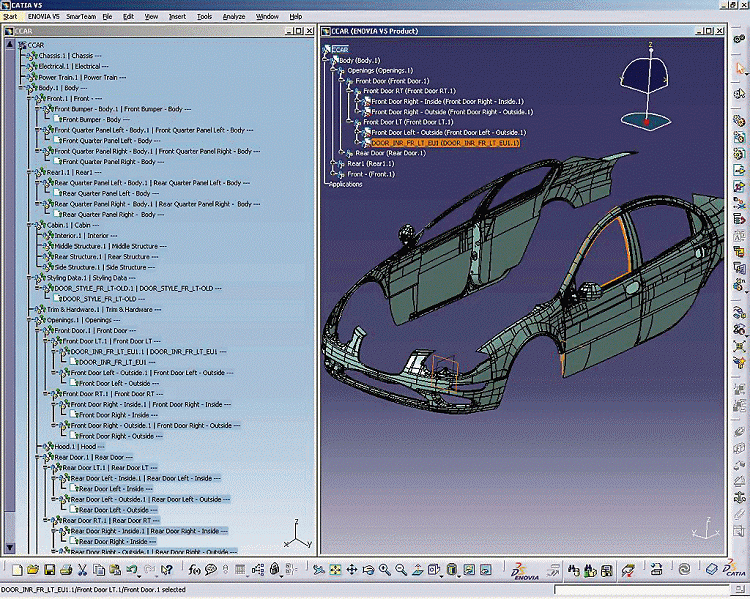
Task: Open the Tools menu
Action: [204, 16]
